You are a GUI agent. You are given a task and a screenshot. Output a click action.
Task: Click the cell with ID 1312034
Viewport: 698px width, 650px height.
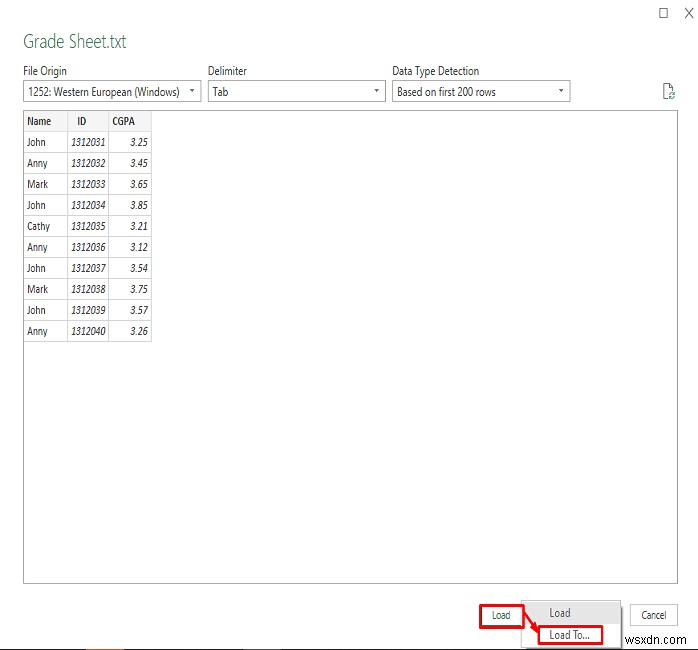tap(88, 205)
